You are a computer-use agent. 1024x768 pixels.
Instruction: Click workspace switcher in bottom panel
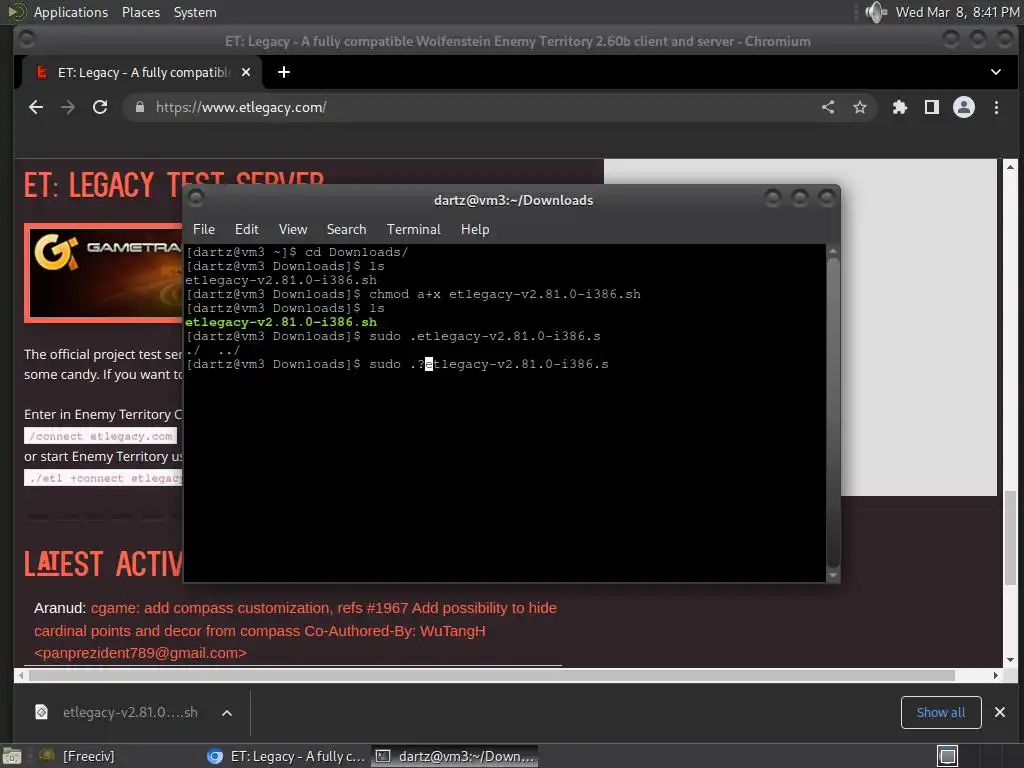(x=948, y=756)
